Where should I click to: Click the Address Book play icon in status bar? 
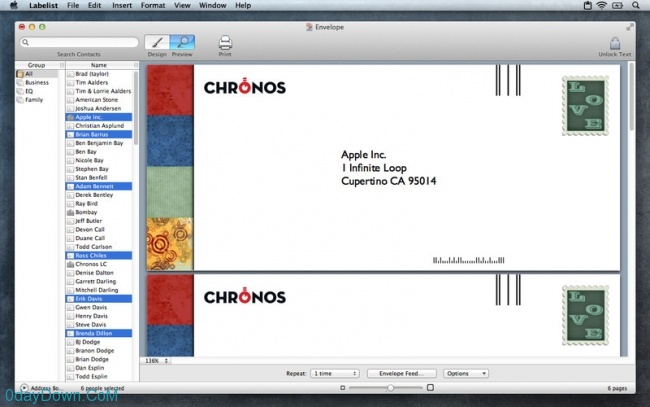pyautogui.click(x=24, y=388)
